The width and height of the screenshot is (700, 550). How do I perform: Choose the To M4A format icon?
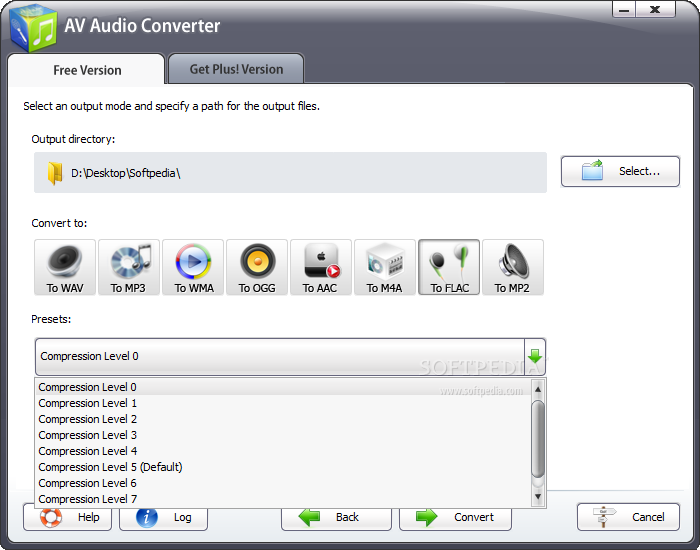tap(385, 267)
